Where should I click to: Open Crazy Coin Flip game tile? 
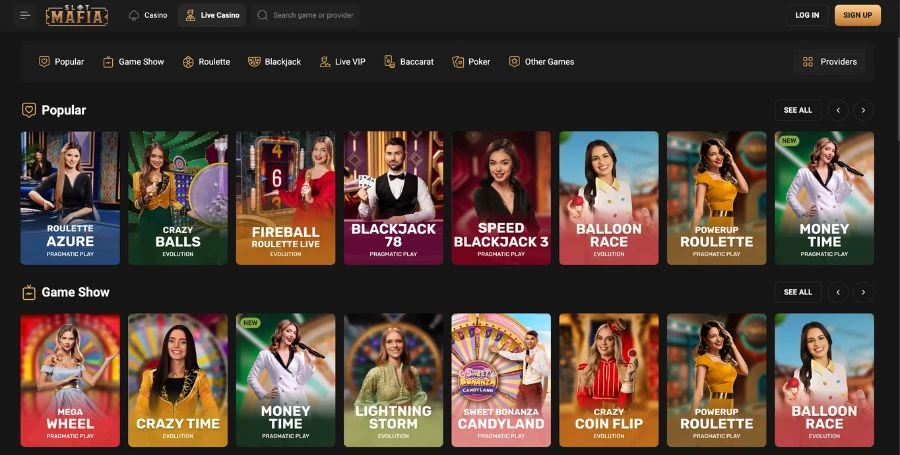coord(609,380)
